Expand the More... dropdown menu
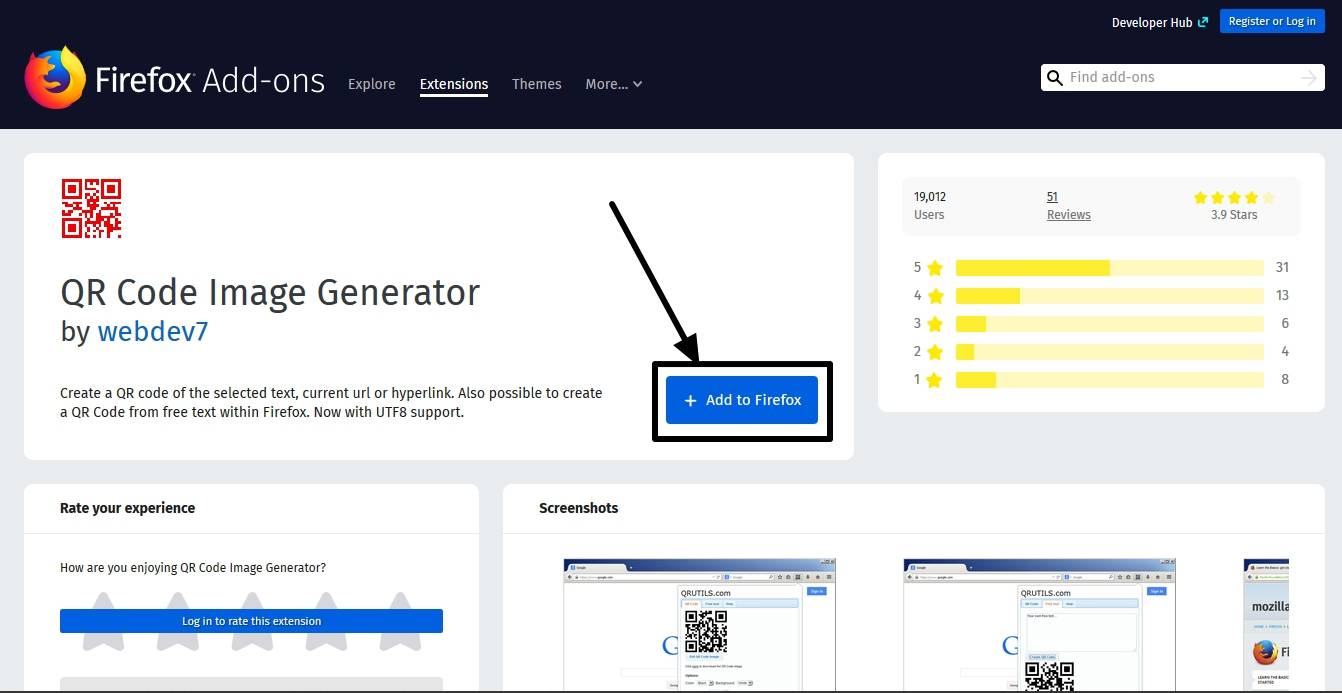The width and height of the screenshot is (1342, 693). click(x=614, y=84)
